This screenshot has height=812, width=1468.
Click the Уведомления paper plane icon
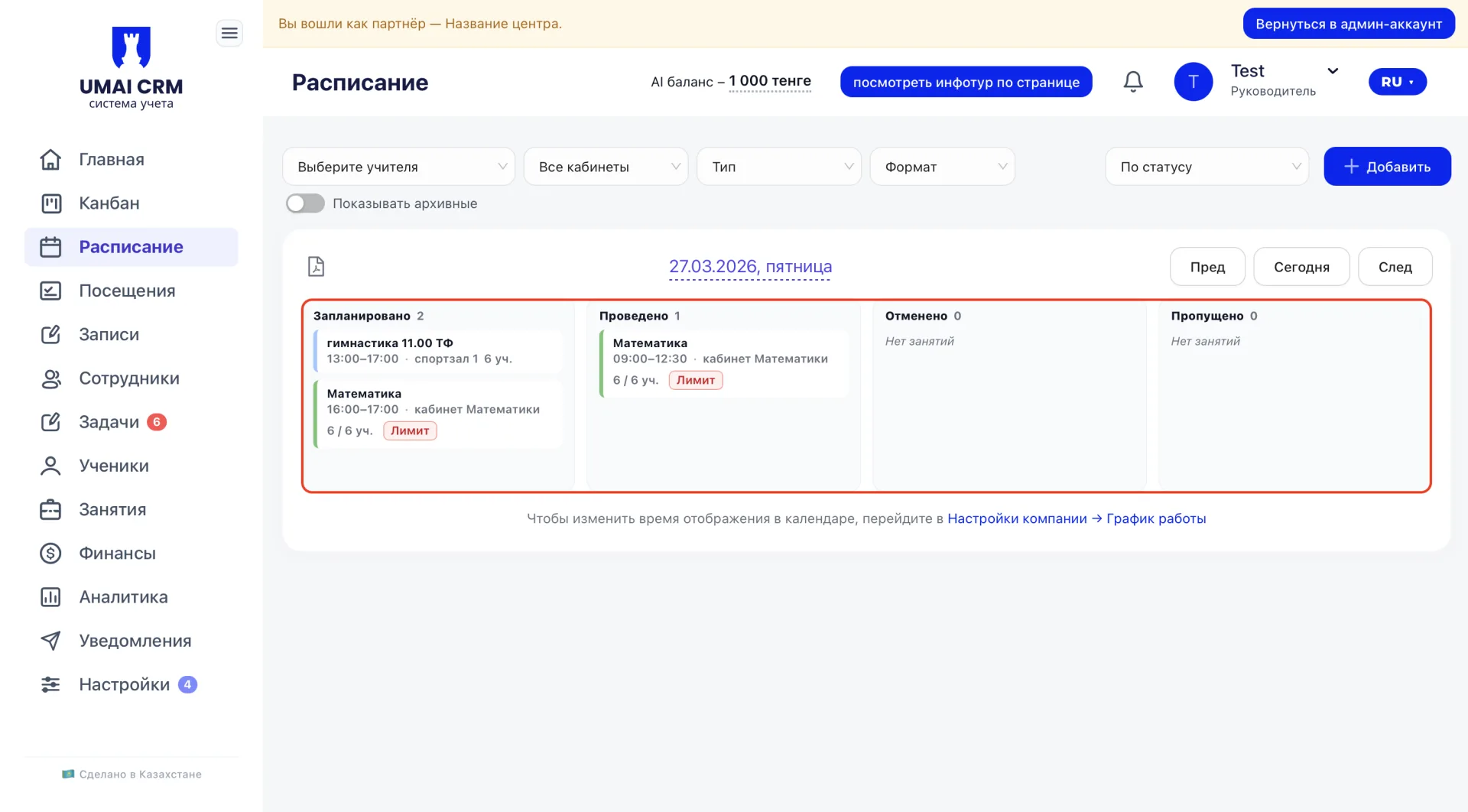50,641
